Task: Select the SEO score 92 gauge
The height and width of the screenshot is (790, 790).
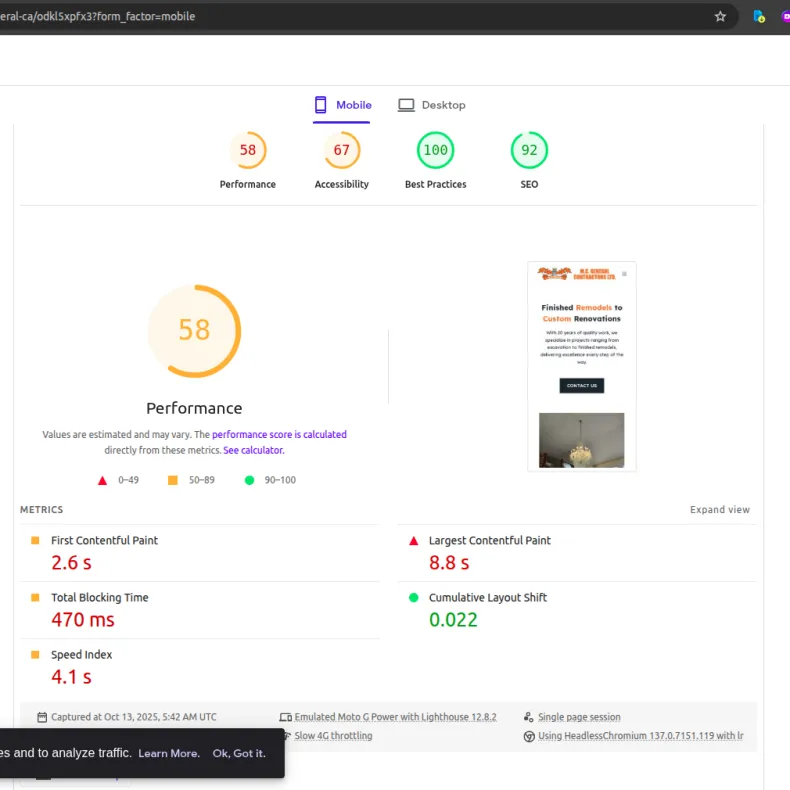Action: [529, 151]
